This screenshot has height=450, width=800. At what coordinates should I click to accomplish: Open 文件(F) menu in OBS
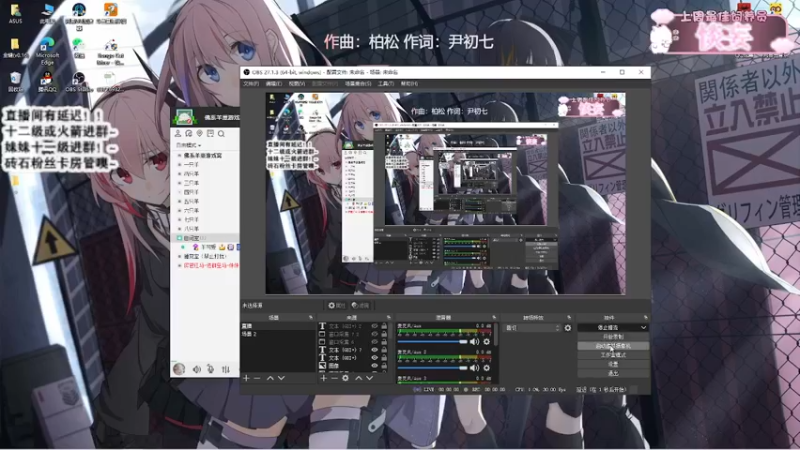(x=251, y=84)
